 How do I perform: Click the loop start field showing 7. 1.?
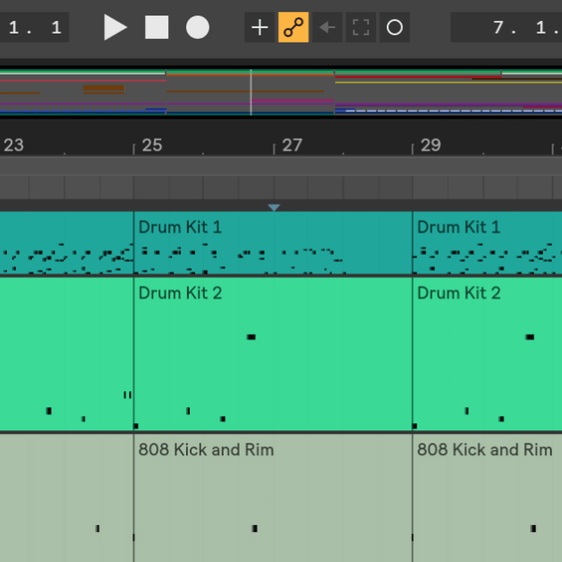click(x=506, y=27)
